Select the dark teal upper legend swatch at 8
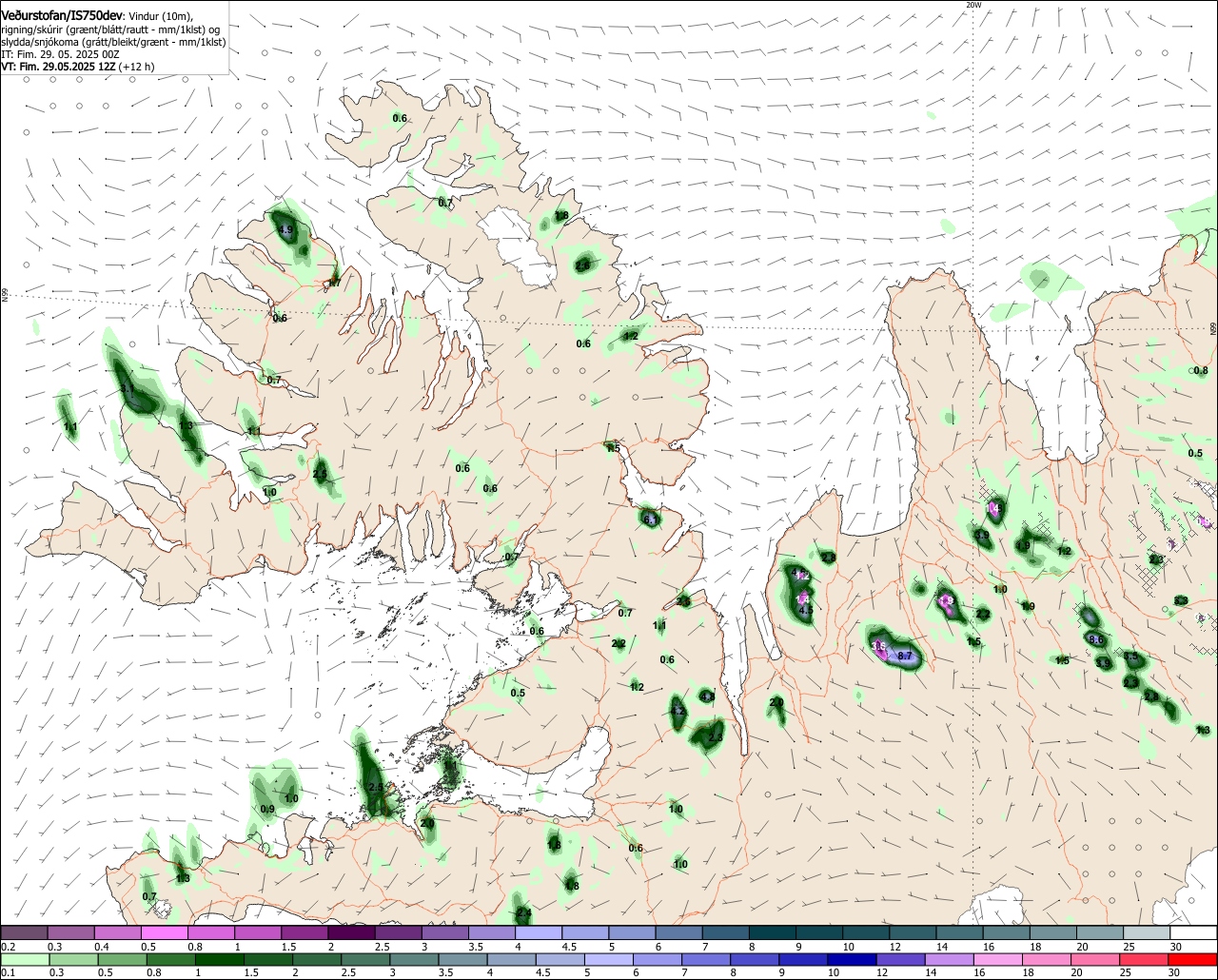The width and height of the screenshot is (1218, 980). (x=773, y=933)
